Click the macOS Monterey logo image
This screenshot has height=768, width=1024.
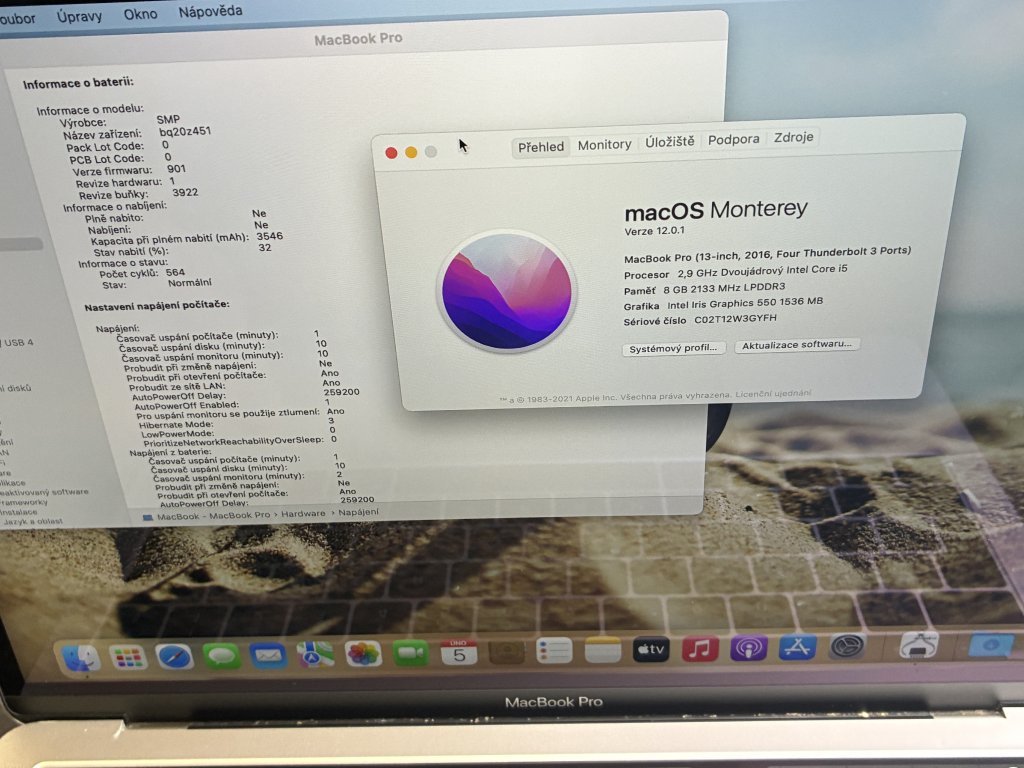pyautogui.click(x=507, y=292)
